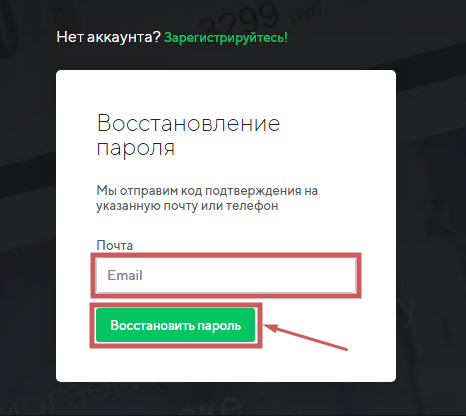Click the "указанную почту или телефон" line
The height and width of the screenshot is (416, 466).
pos(187,206)
